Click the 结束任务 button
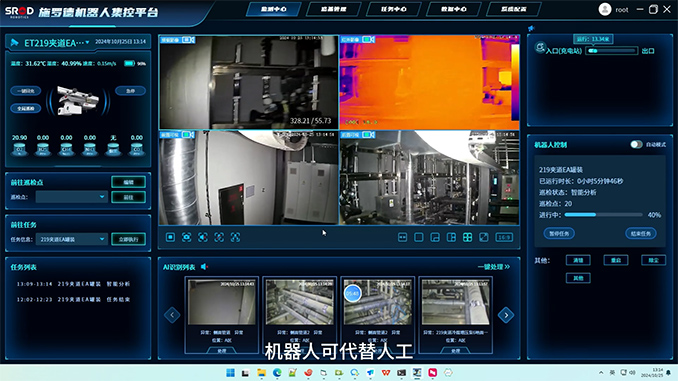Screen dimensions: 678x381 [x=641, y=234]
